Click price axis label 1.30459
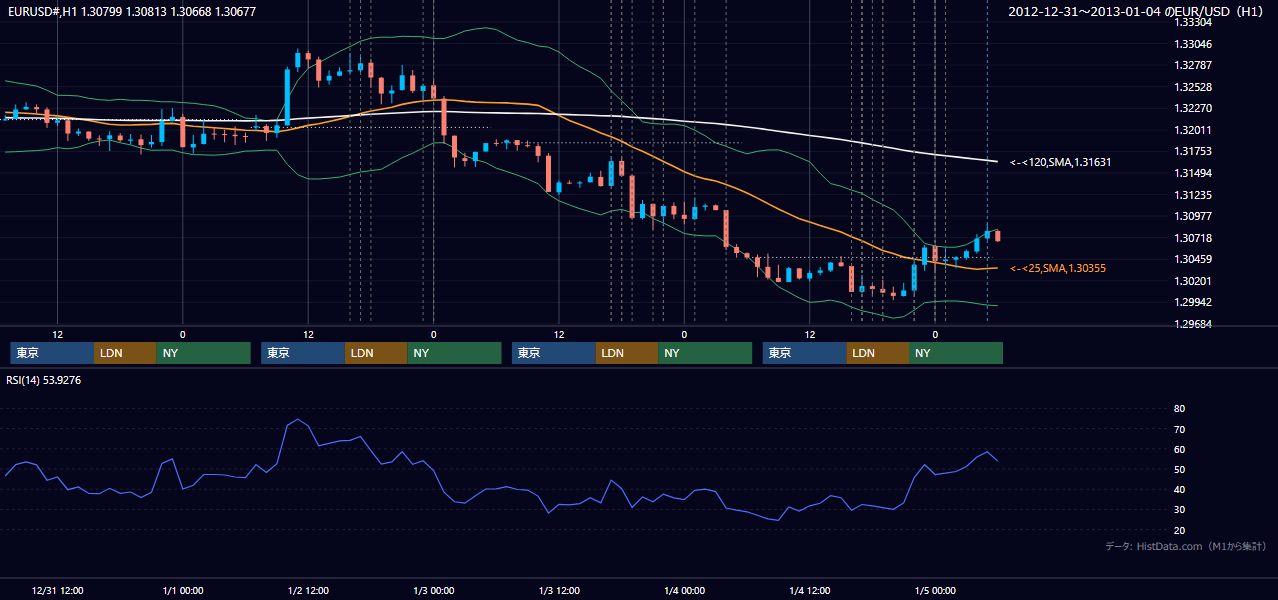 [x=1193, y=259]
